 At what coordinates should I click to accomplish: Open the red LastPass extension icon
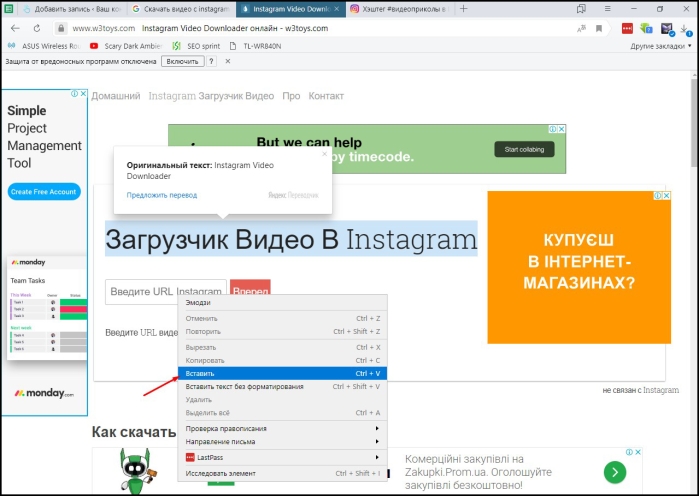click(627, 29)
